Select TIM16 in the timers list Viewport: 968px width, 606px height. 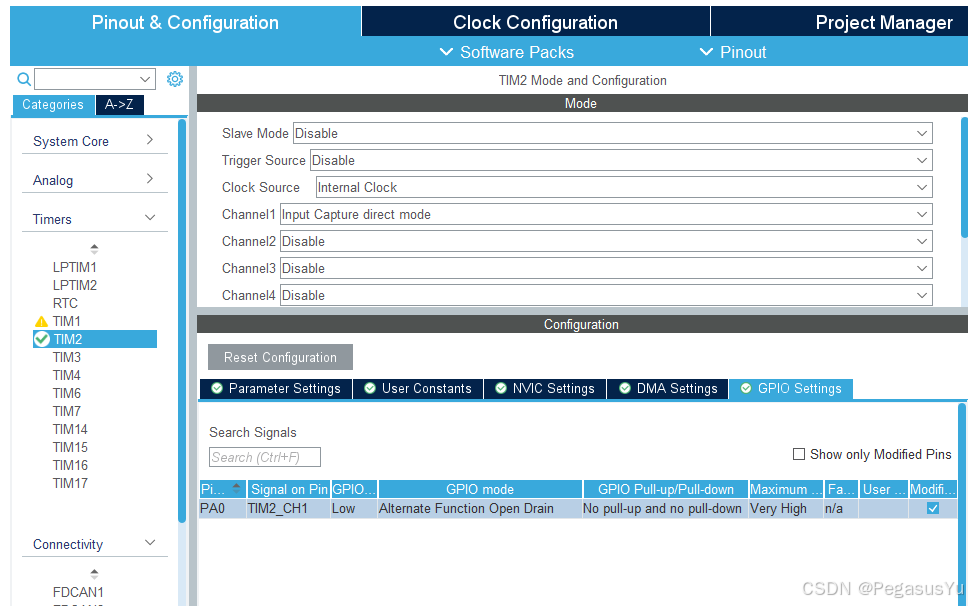[70, 465]
